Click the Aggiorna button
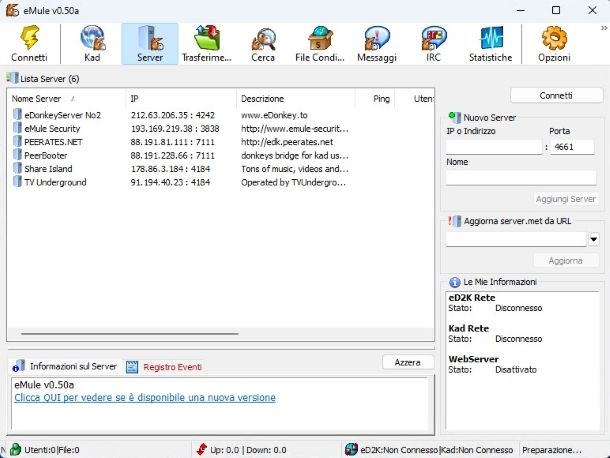This screenshot has height=458, width=610. [x=566, y=260]
